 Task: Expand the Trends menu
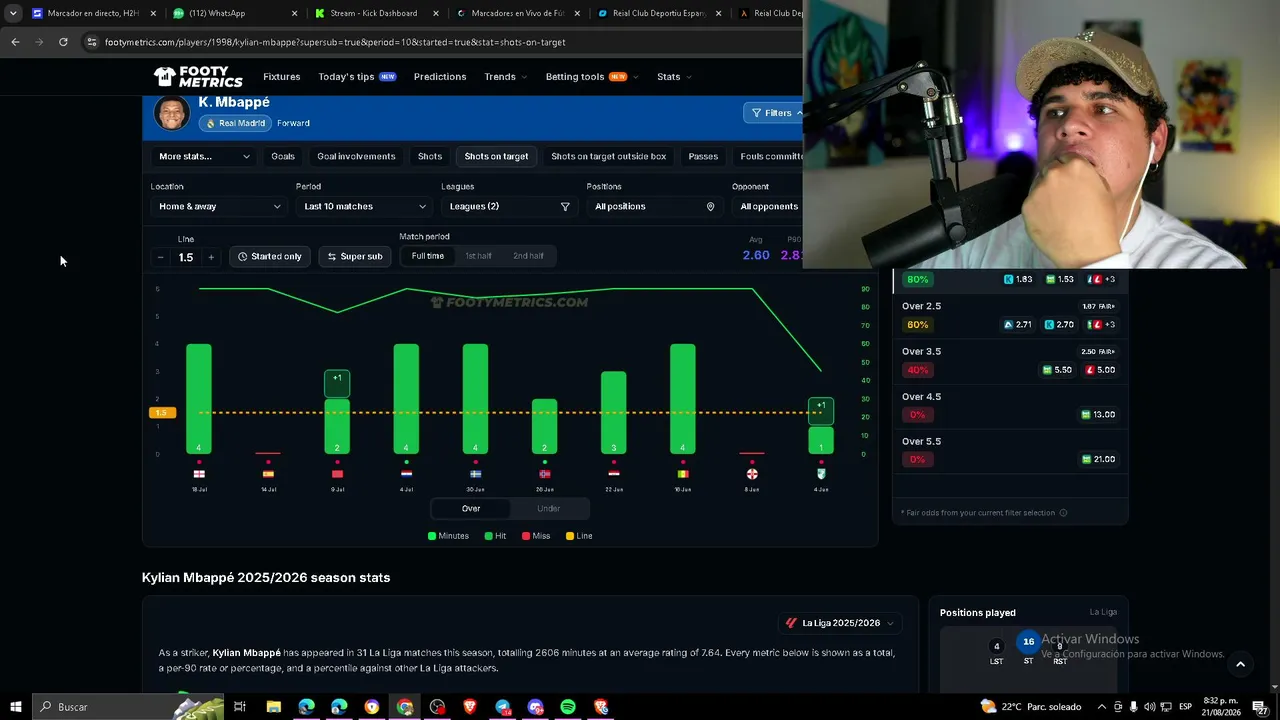[x=505, y=77]
